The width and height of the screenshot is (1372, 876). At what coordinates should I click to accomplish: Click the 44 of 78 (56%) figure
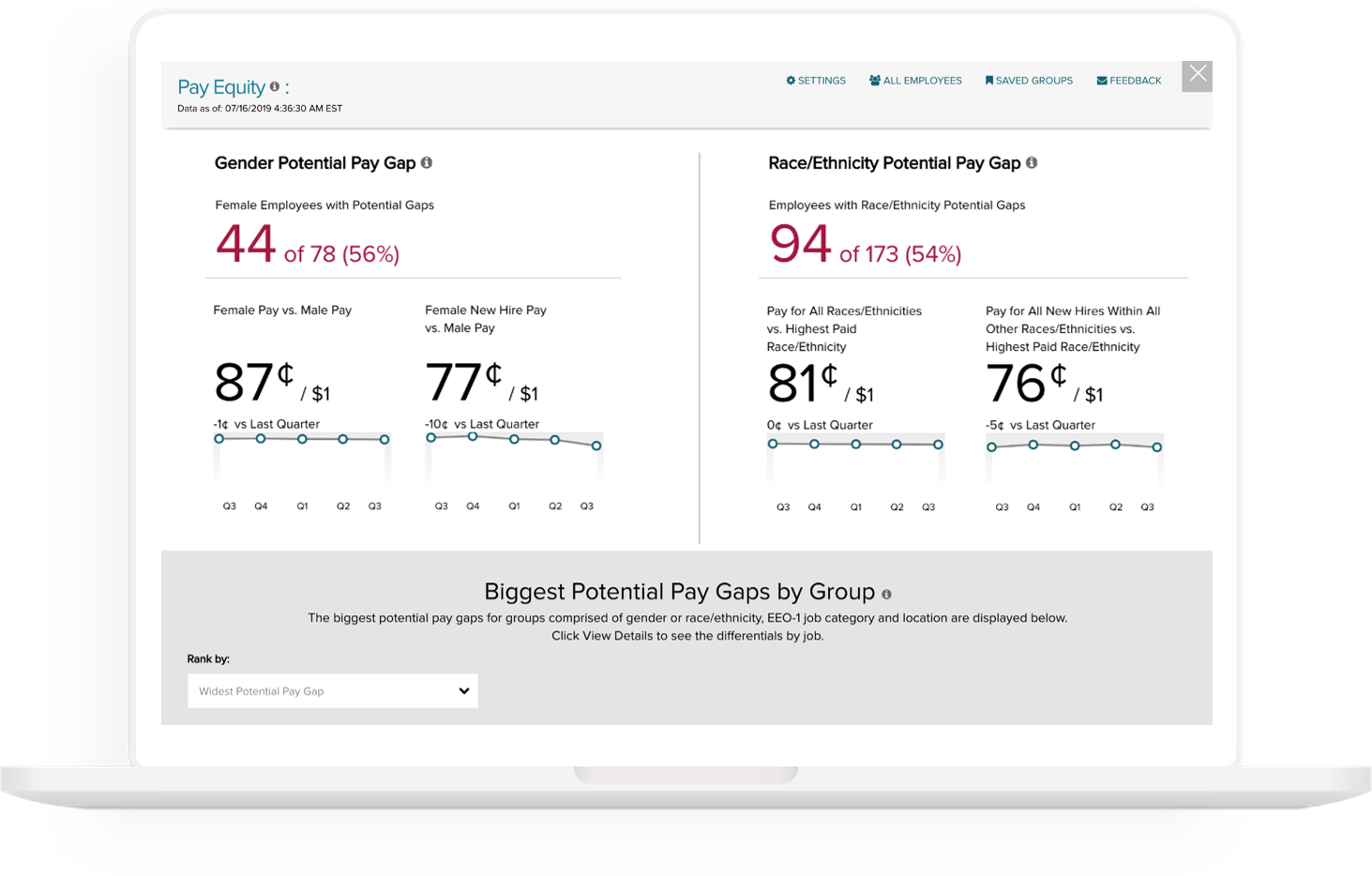click(308, 245)
